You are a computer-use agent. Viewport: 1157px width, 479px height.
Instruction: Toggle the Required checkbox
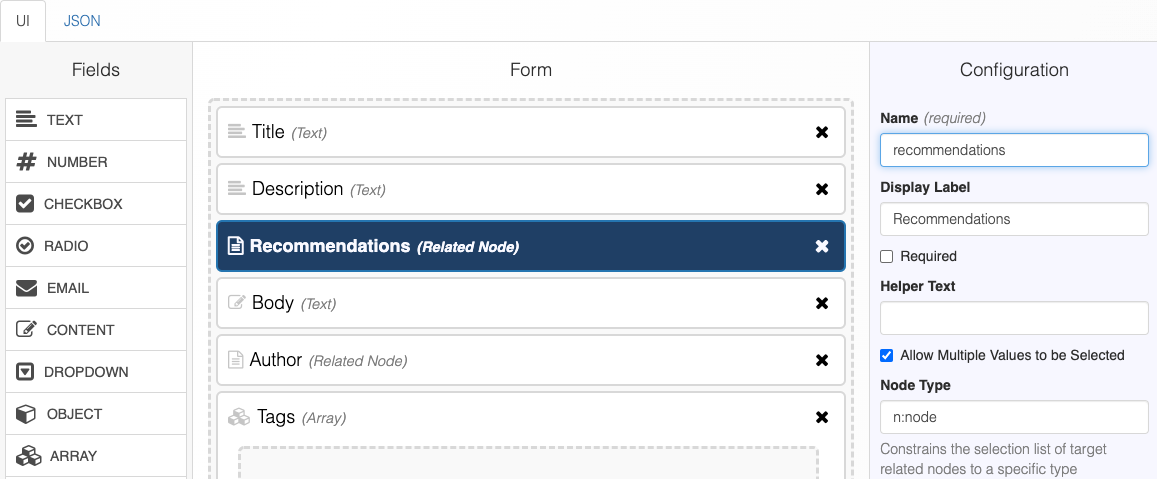point(886,256)
